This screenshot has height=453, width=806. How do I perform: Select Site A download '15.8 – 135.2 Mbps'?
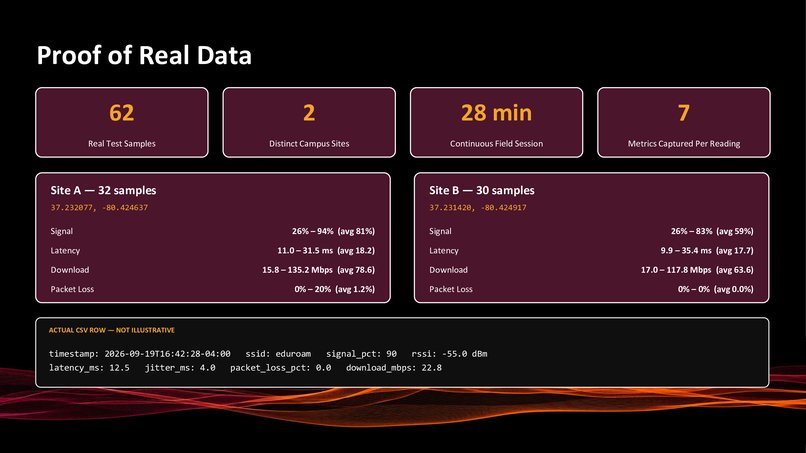point(298,270)
